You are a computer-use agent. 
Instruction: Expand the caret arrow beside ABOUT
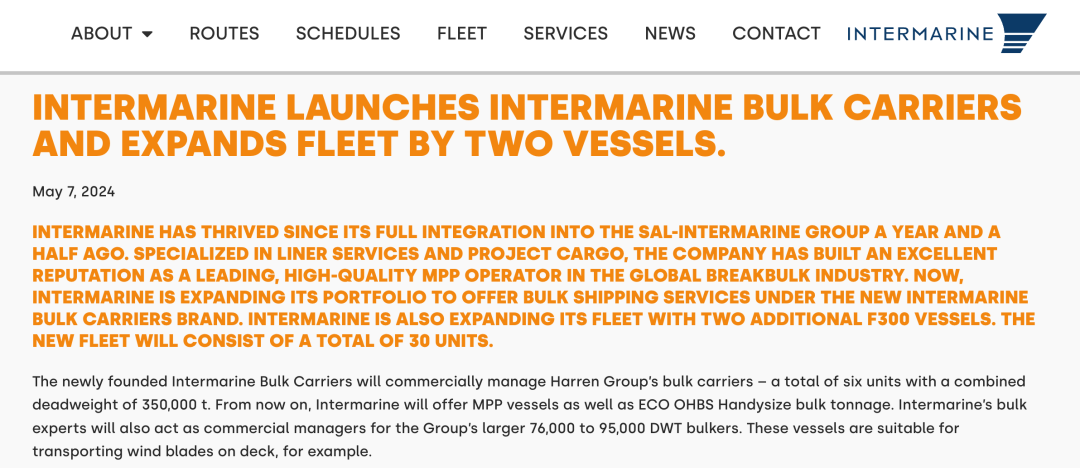point(147,34)
